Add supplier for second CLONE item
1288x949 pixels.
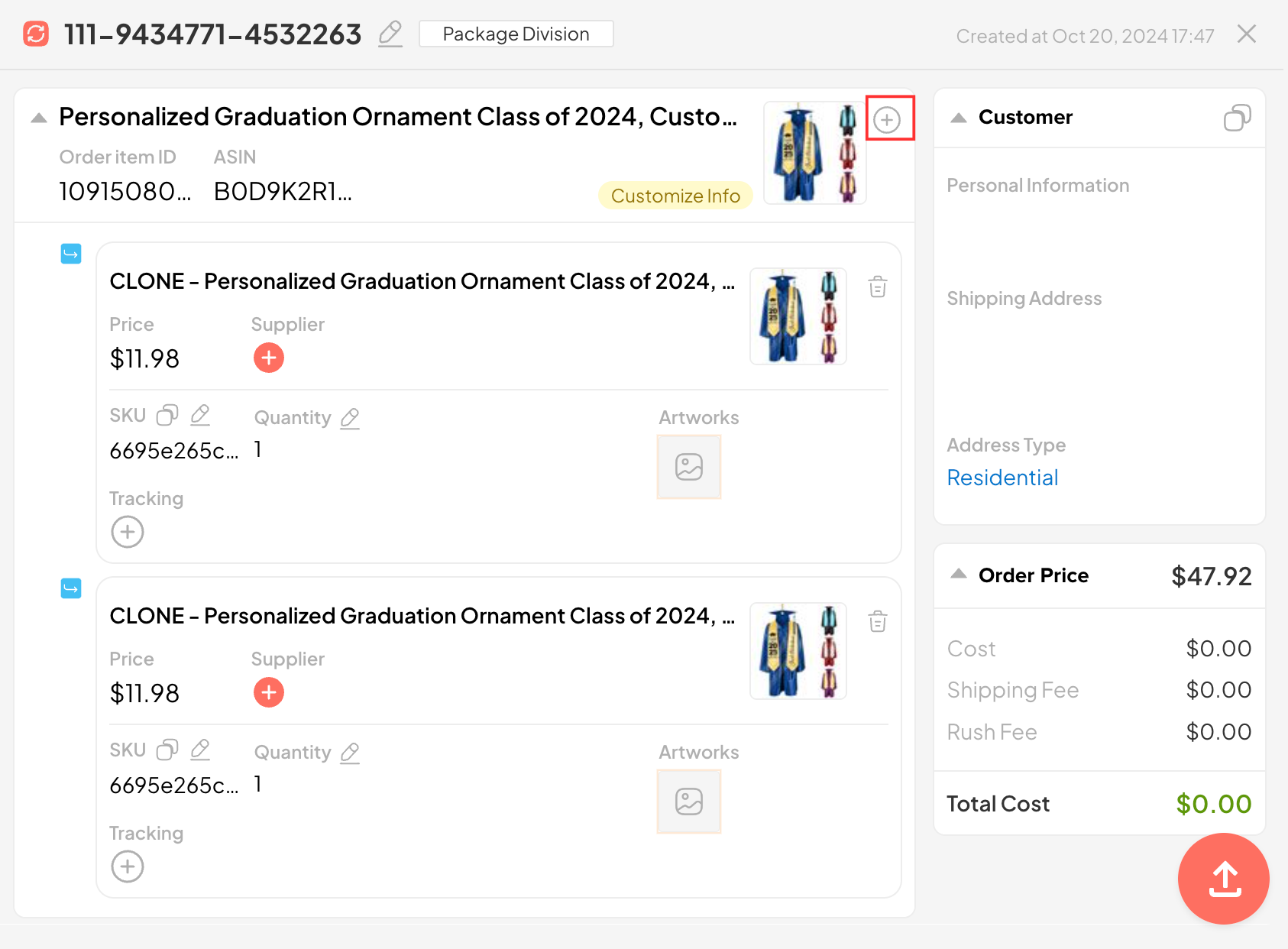click(x=269, y=692)
